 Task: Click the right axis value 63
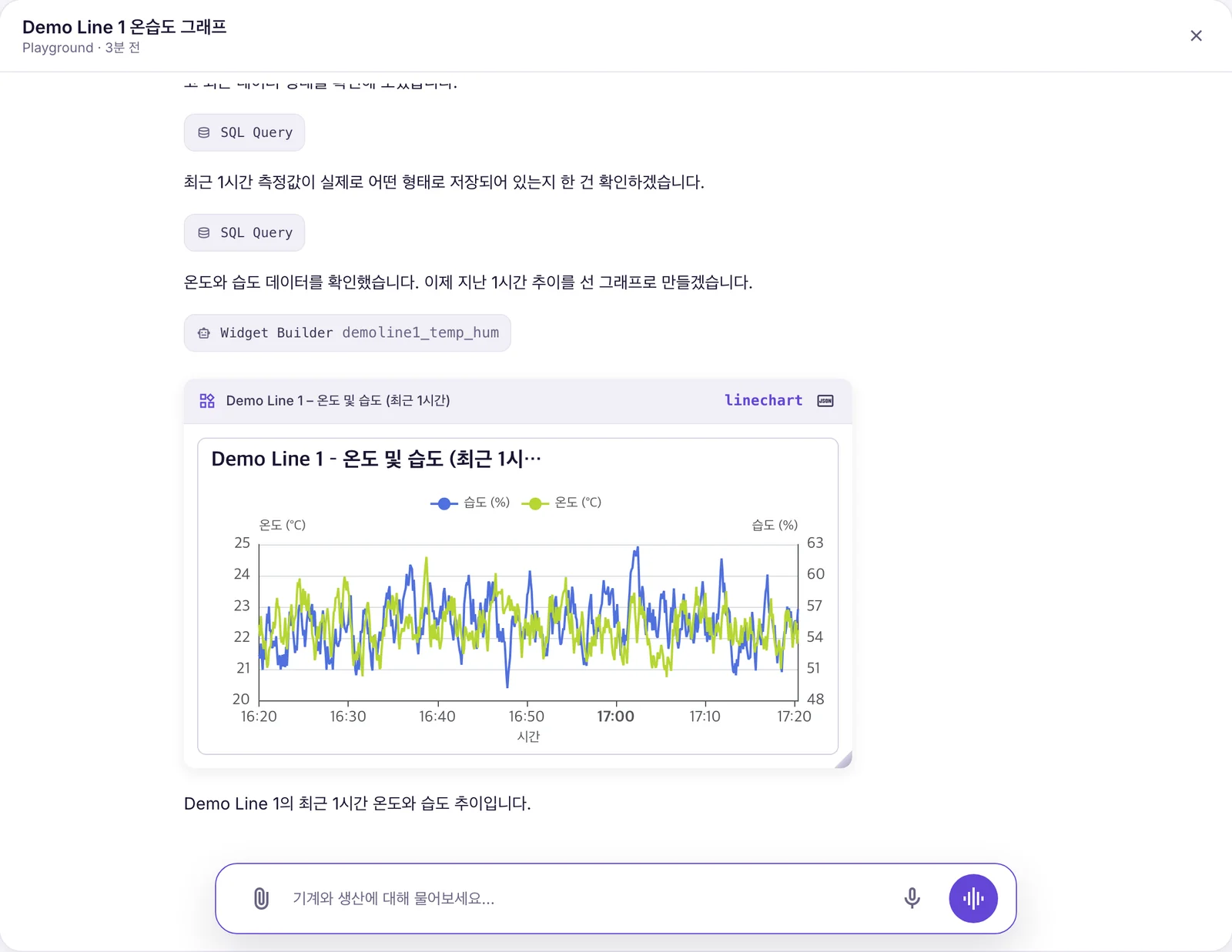coord(815,543)
